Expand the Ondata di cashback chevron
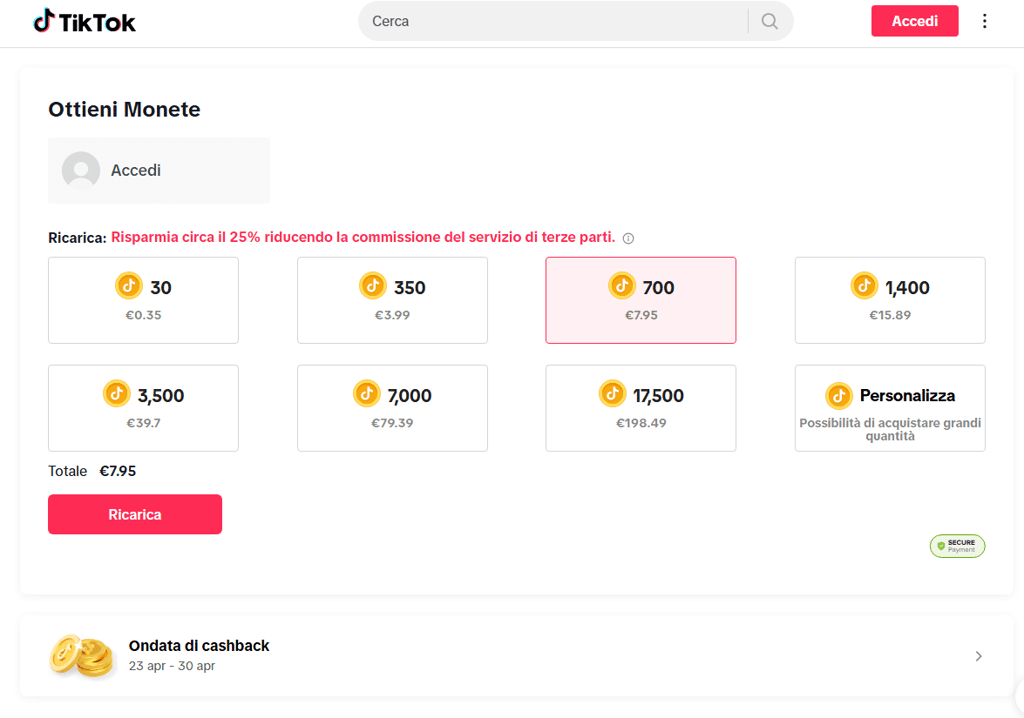The width and height of the screenshot is (1024, 718). tap(978, 656)
